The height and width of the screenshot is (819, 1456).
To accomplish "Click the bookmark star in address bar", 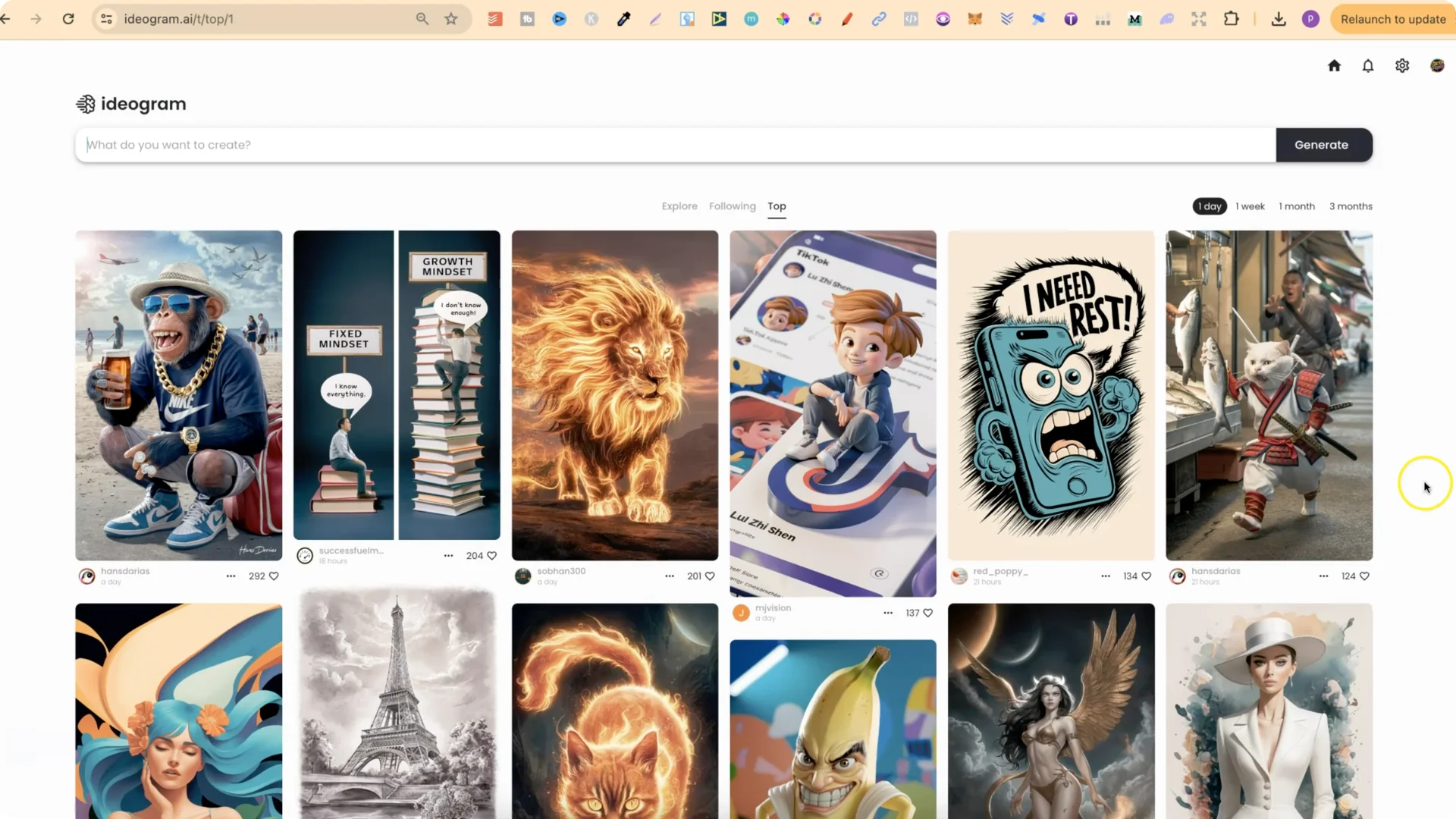I will click(x=450, y=19).
